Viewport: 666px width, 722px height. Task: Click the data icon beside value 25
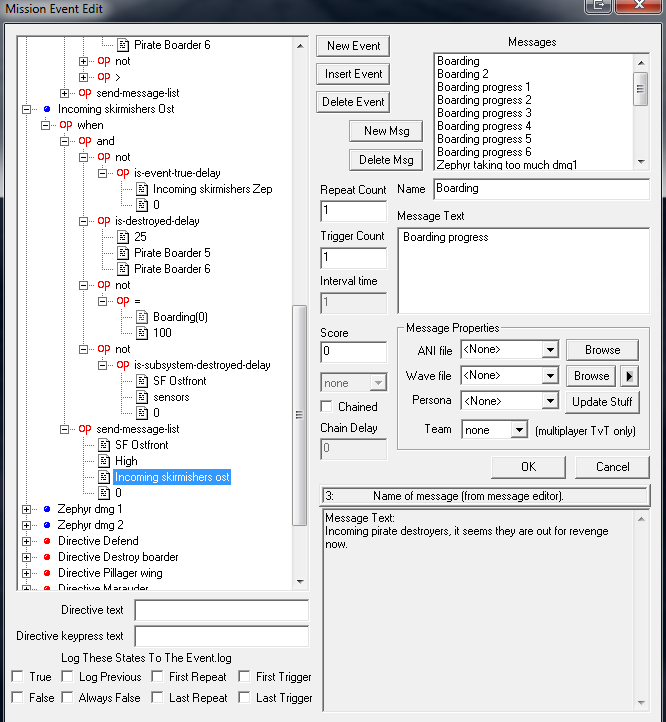point(123,237)
